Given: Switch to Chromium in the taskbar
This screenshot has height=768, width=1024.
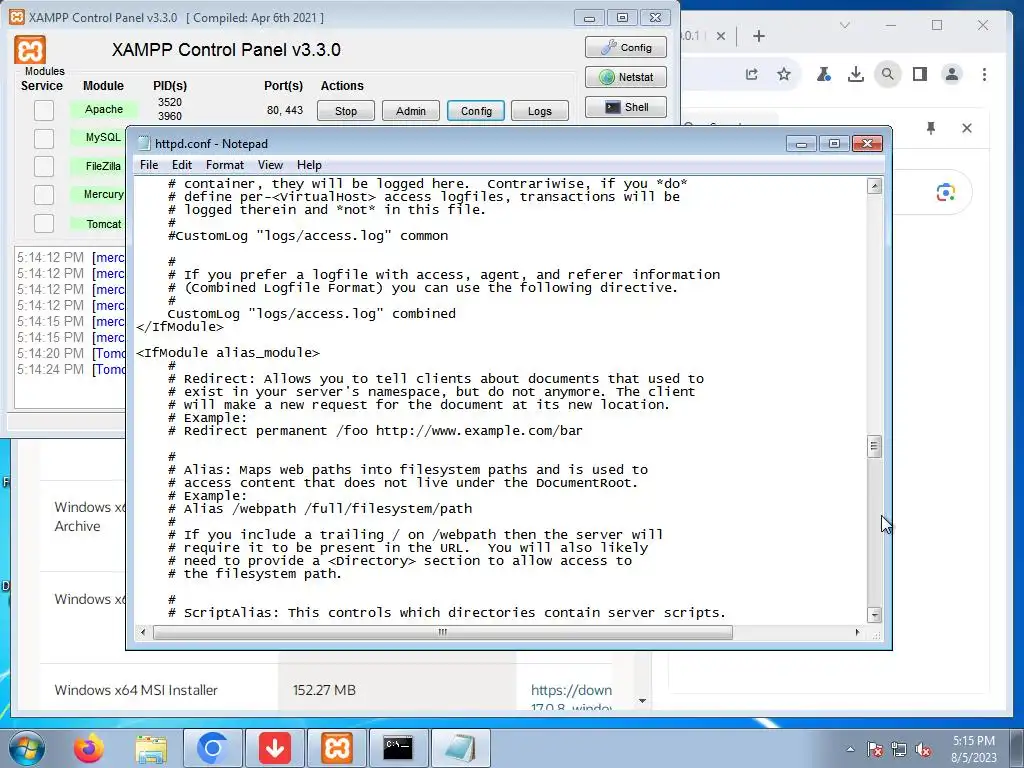Looking at the screenshot, I should 212,748.
